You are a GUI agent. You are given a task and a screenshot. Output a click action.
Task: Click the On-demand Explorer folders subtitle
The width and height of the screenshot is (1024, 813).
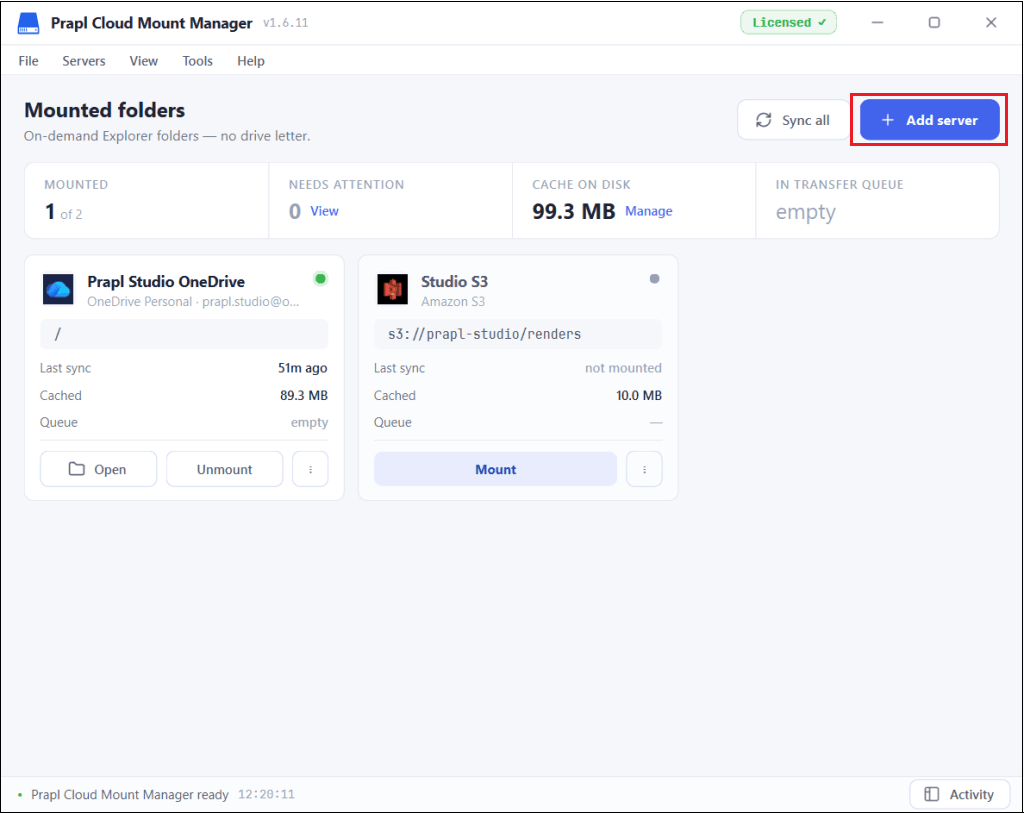coord(167,136)
